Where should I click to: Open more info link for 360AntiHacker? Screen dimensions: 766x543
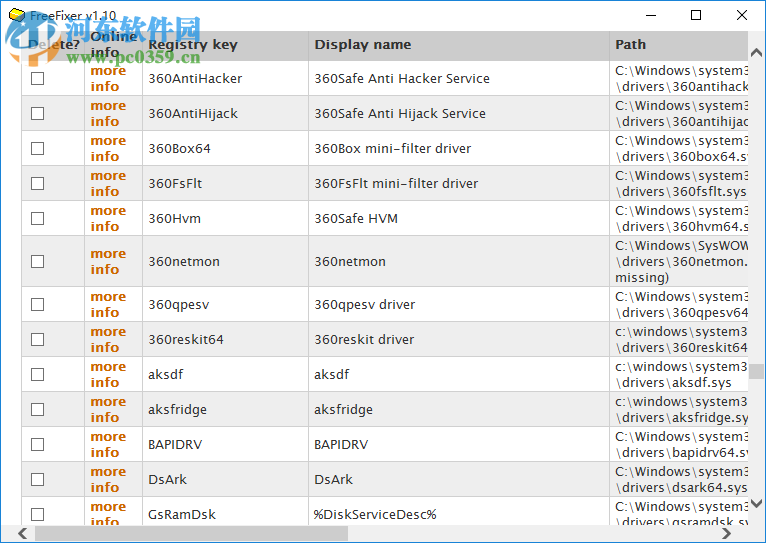[108, 79]
